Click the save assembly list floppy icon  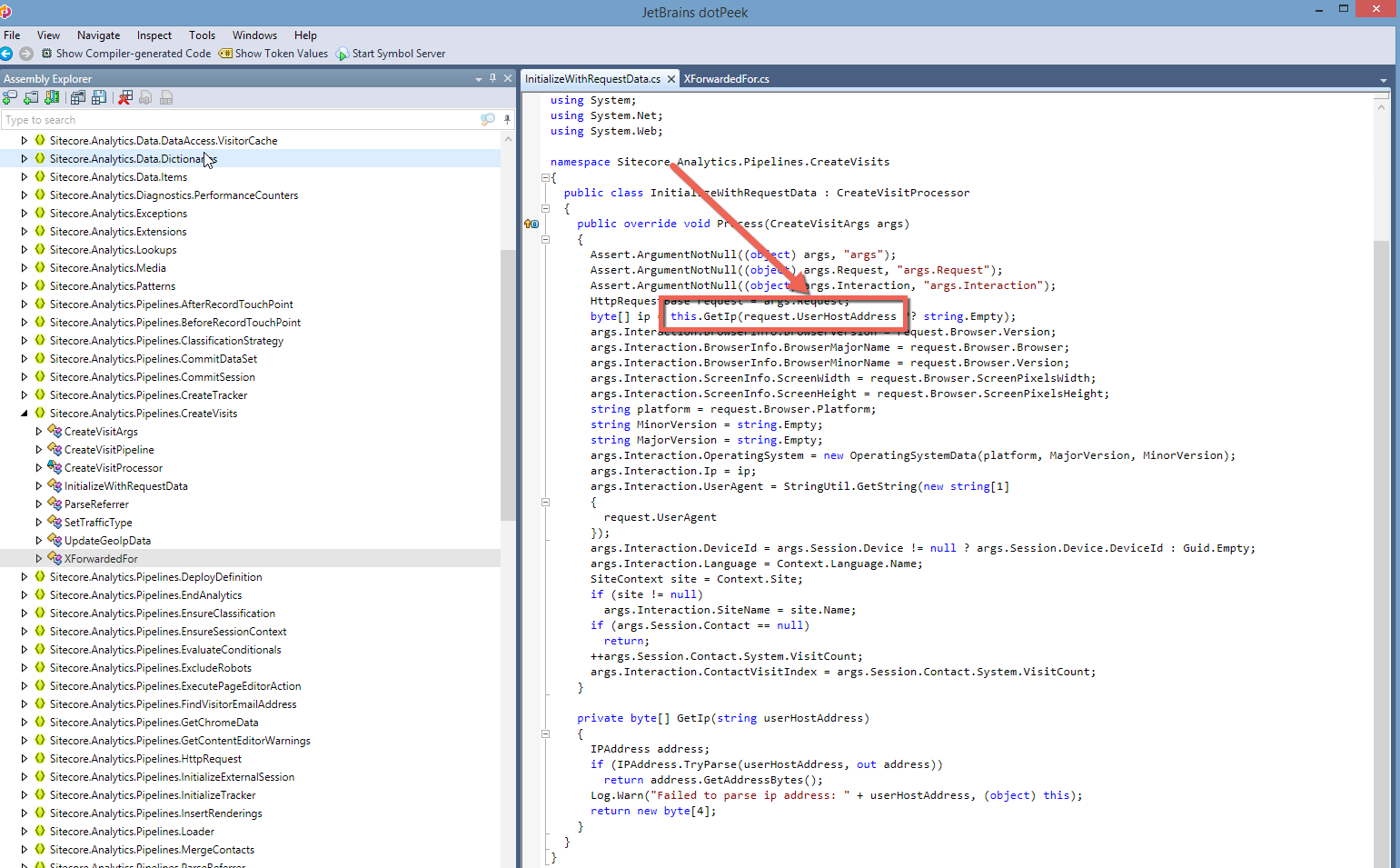point(99,97)
